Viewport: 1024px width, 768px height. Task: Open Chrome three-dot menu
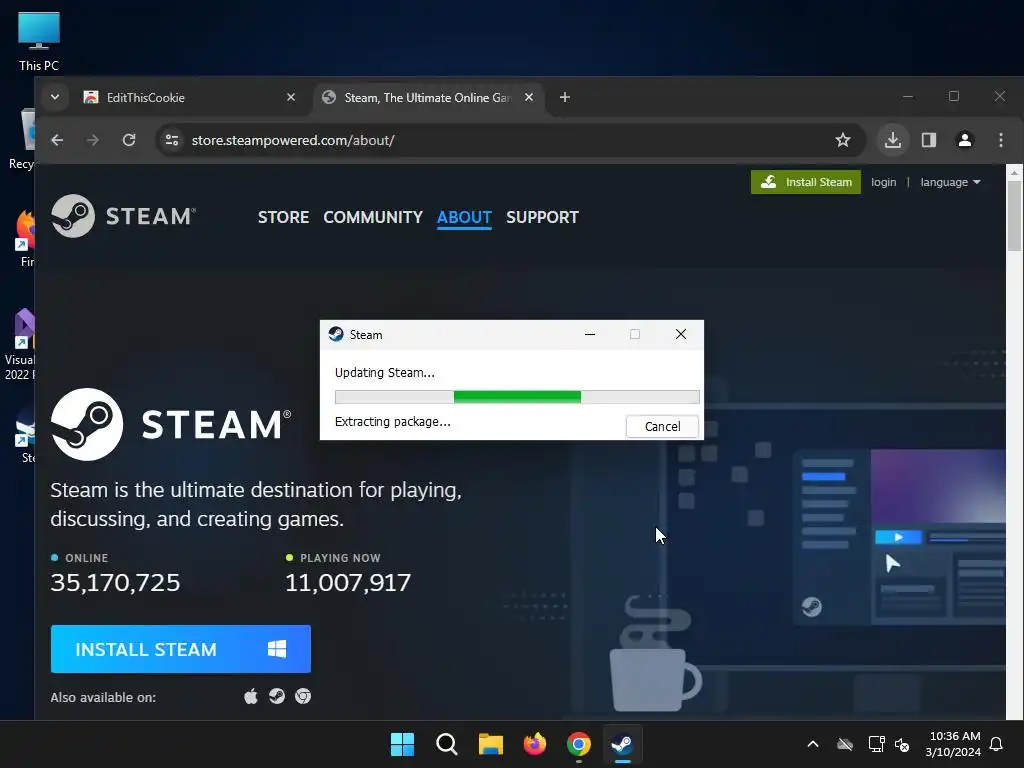[x=1000, y=140]
